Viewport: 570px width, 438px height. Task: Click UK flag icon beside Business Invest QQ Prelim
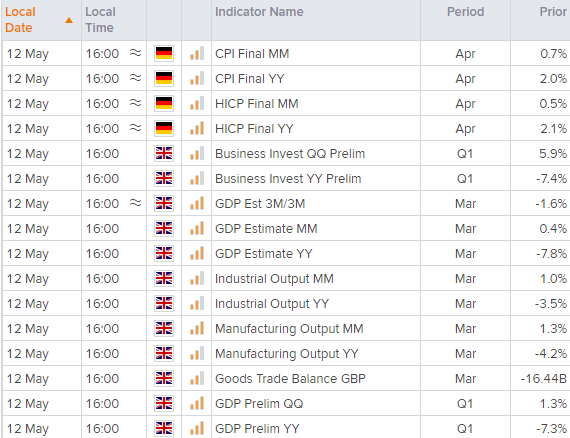point(164,153)
